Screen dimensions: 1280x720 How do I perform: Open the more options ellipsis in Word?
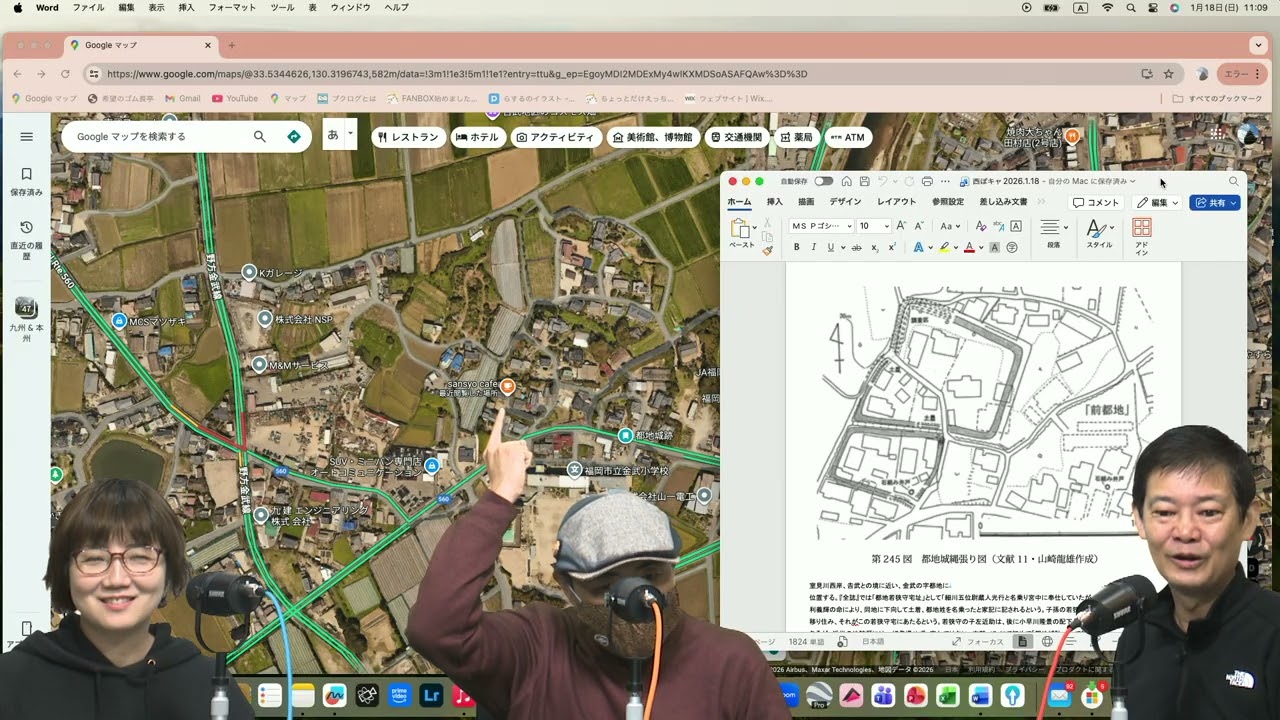coord(945,181)
